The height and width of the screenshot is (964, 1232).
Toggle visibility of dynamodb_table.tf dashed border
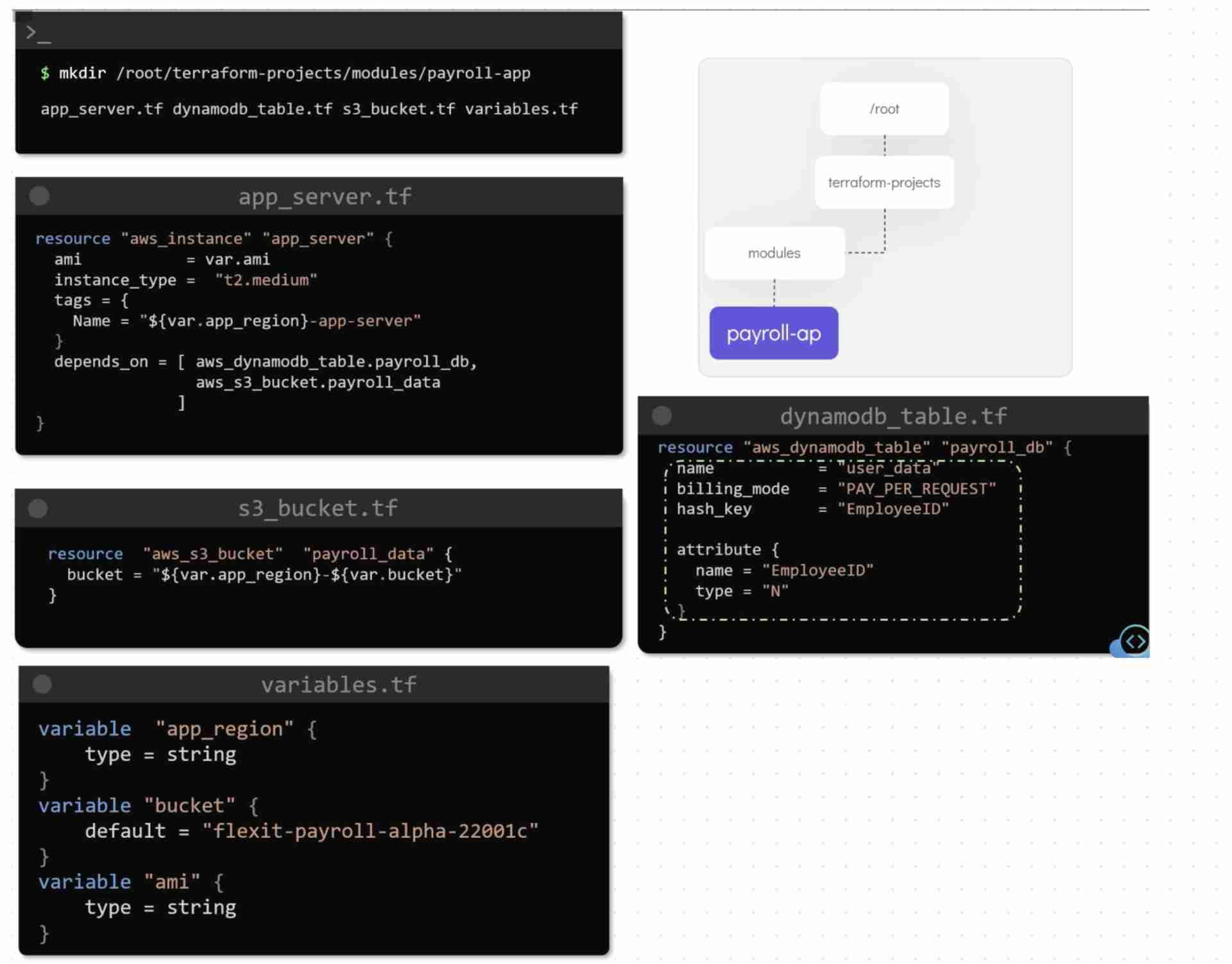(1135, 641)
